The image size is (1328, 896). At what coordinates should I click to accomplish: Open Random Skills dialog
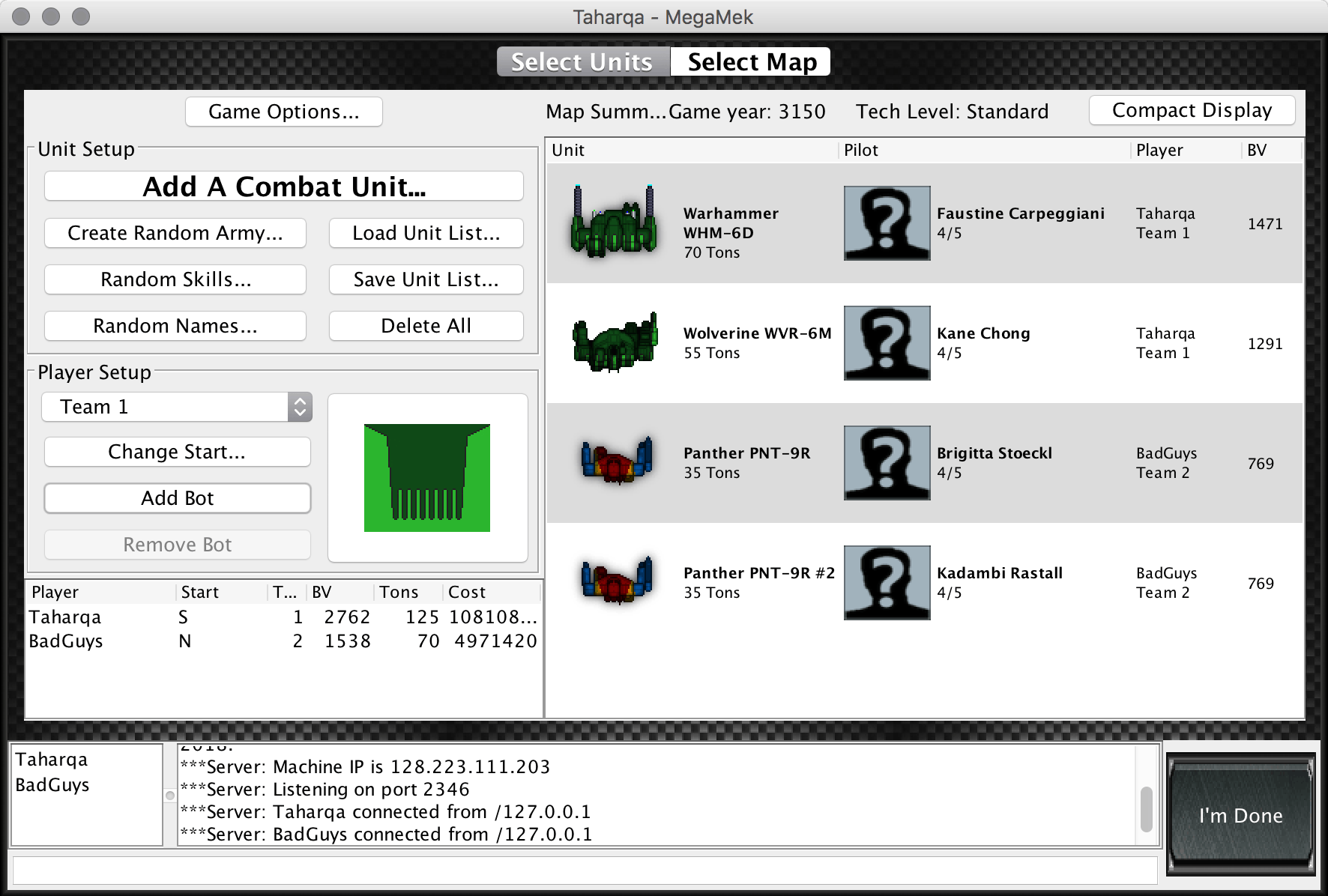tap(175, 279)
